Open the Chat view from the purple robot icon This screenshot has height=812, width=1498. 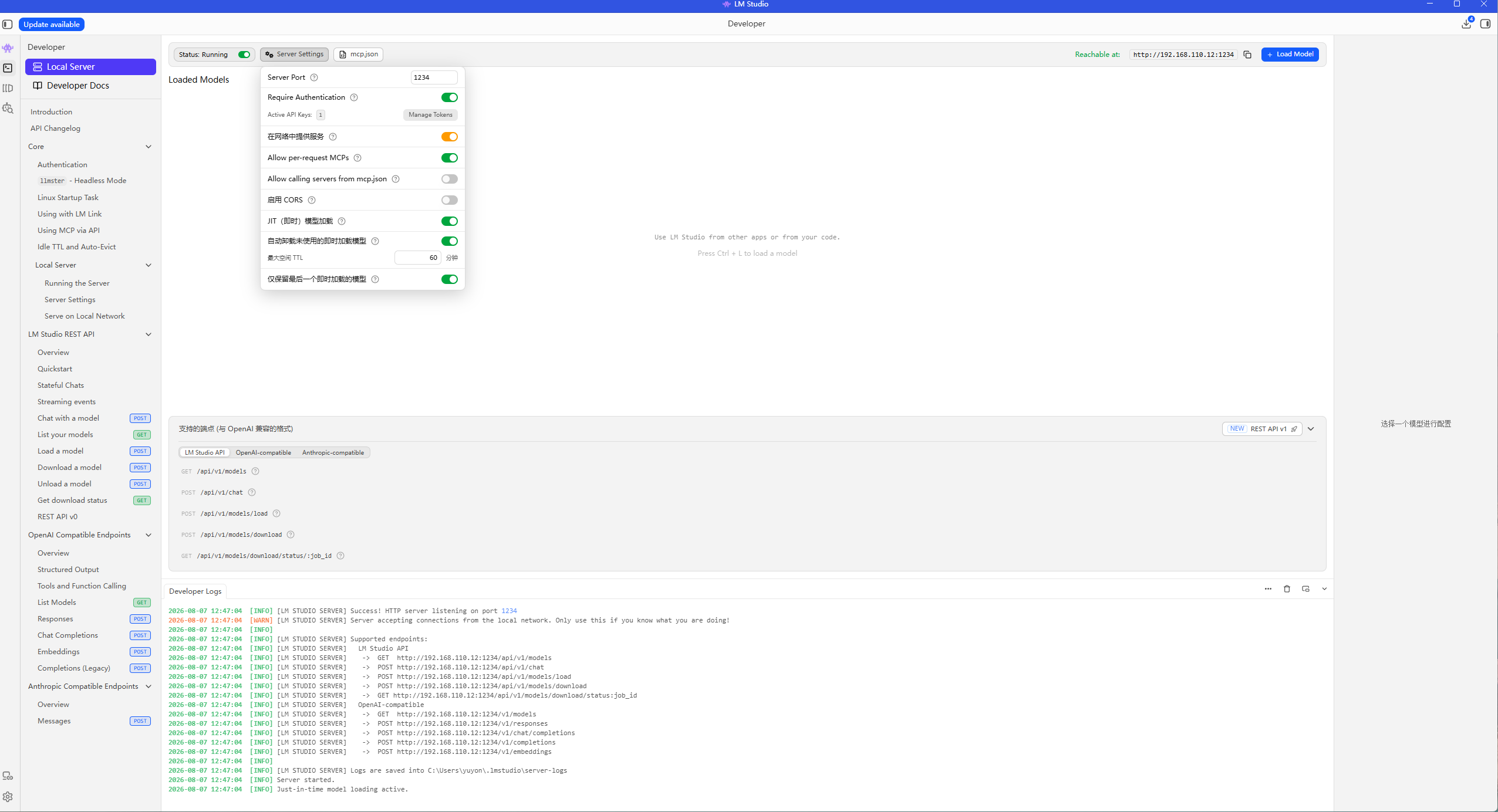coord(8,48)
